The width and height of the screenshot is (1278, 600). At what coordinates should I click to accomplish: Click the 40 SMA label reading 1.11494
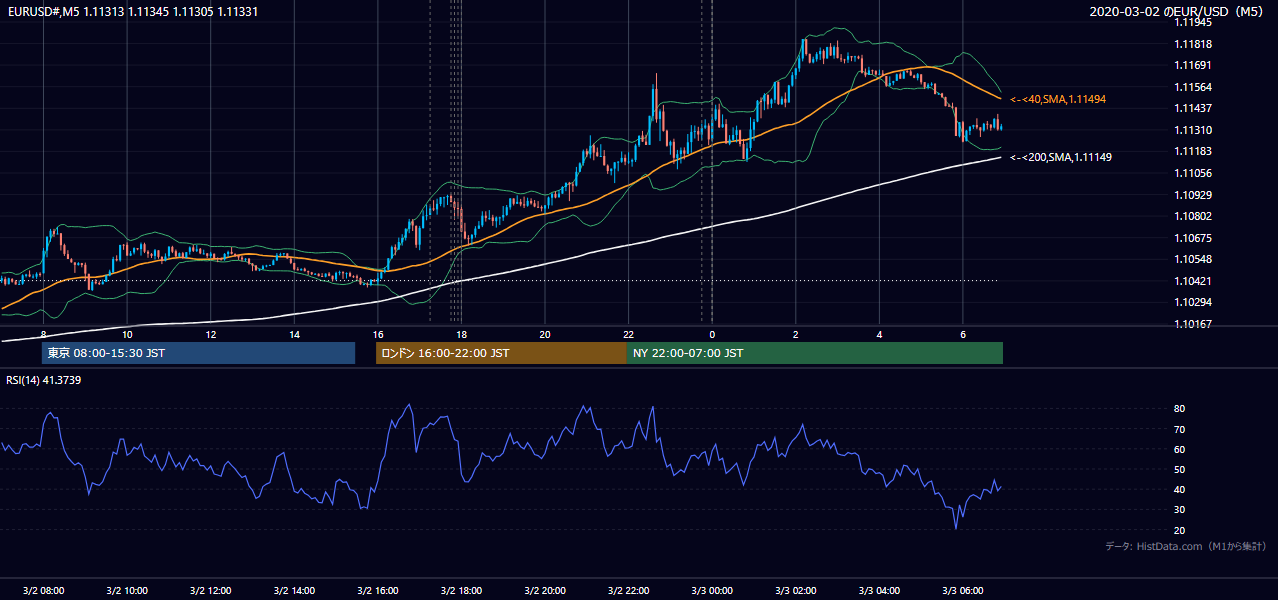coord(1057,100)
